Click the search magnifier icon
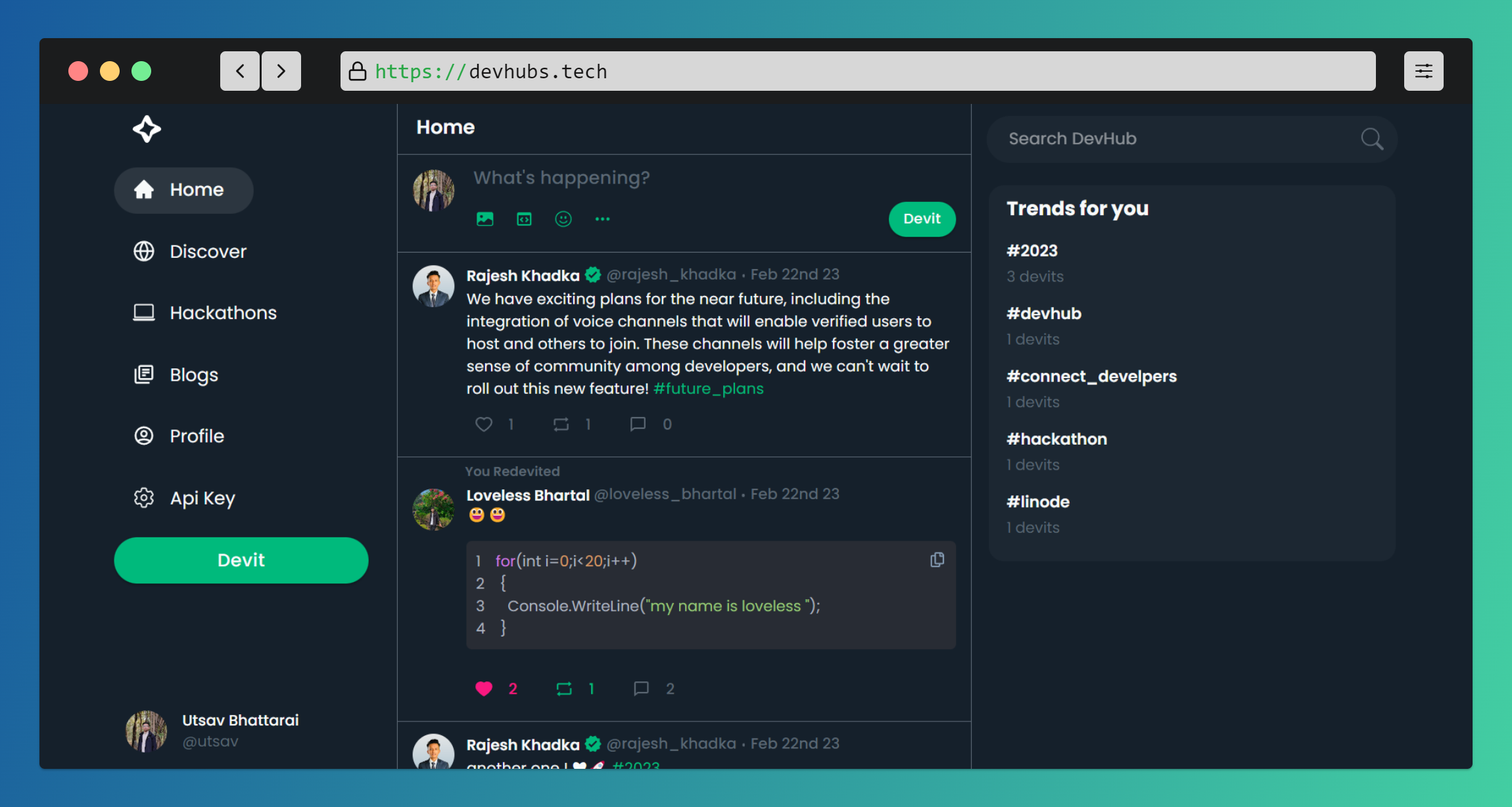The width and height of the screenshot is (1512, 807). point(1371,139)
